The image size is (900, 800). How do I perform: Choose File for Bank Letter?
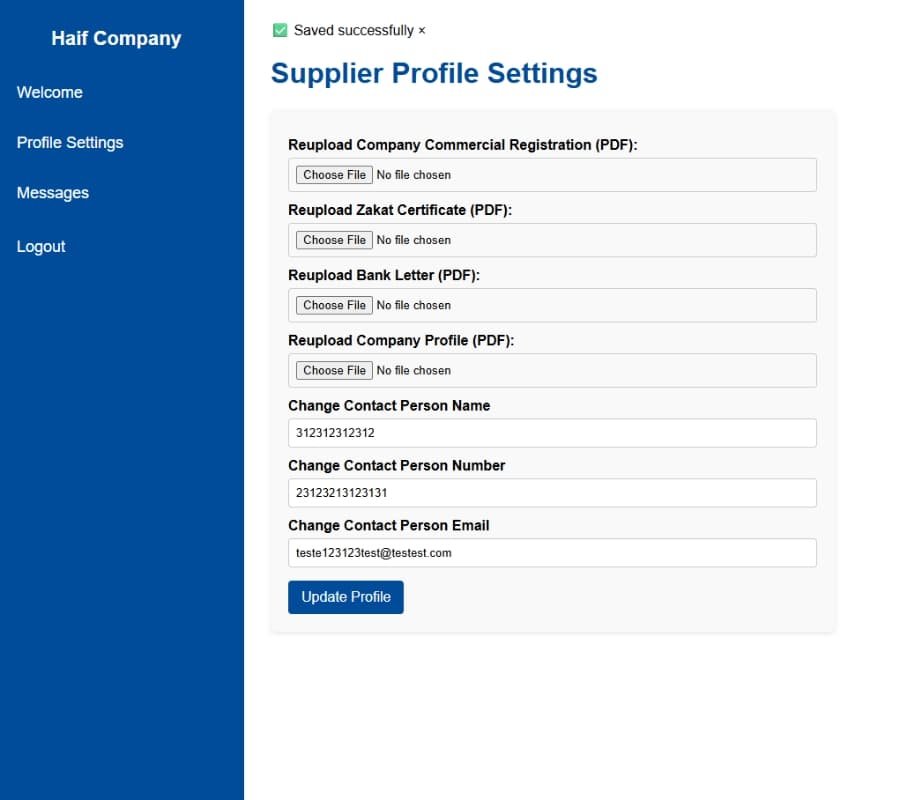pyautogui.click(x=333, y=304)
